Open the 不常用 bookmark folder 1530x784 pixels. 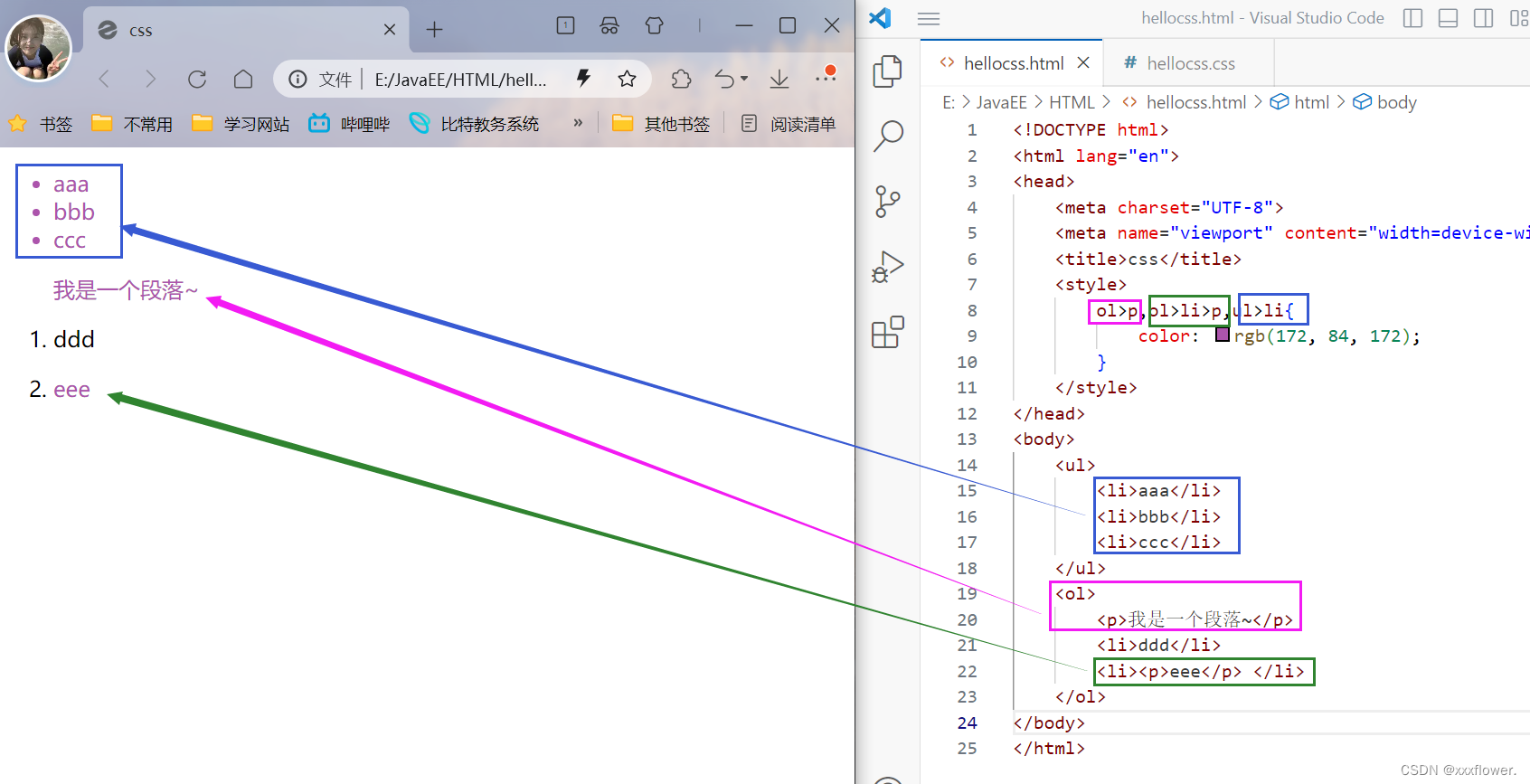click(x=133, y=124)
